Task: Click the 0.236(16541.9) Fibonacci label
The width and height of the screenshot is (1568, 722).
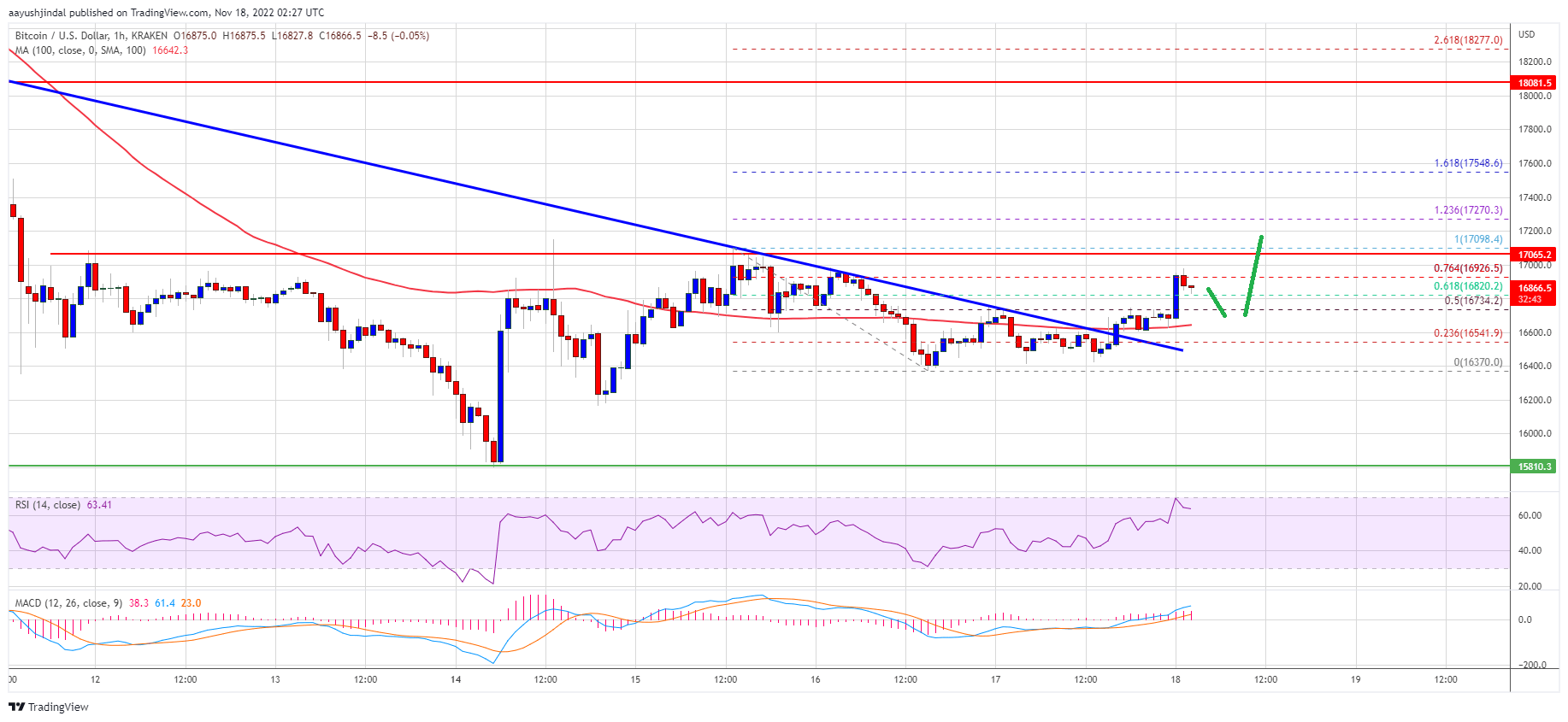Action: pyautogui.click(x=1468, y=333)
